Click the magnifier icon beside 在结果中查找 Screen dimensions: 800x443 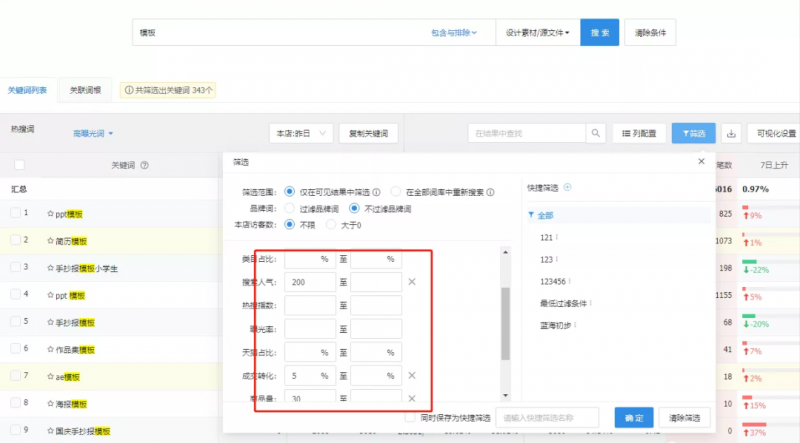[595, 133]
